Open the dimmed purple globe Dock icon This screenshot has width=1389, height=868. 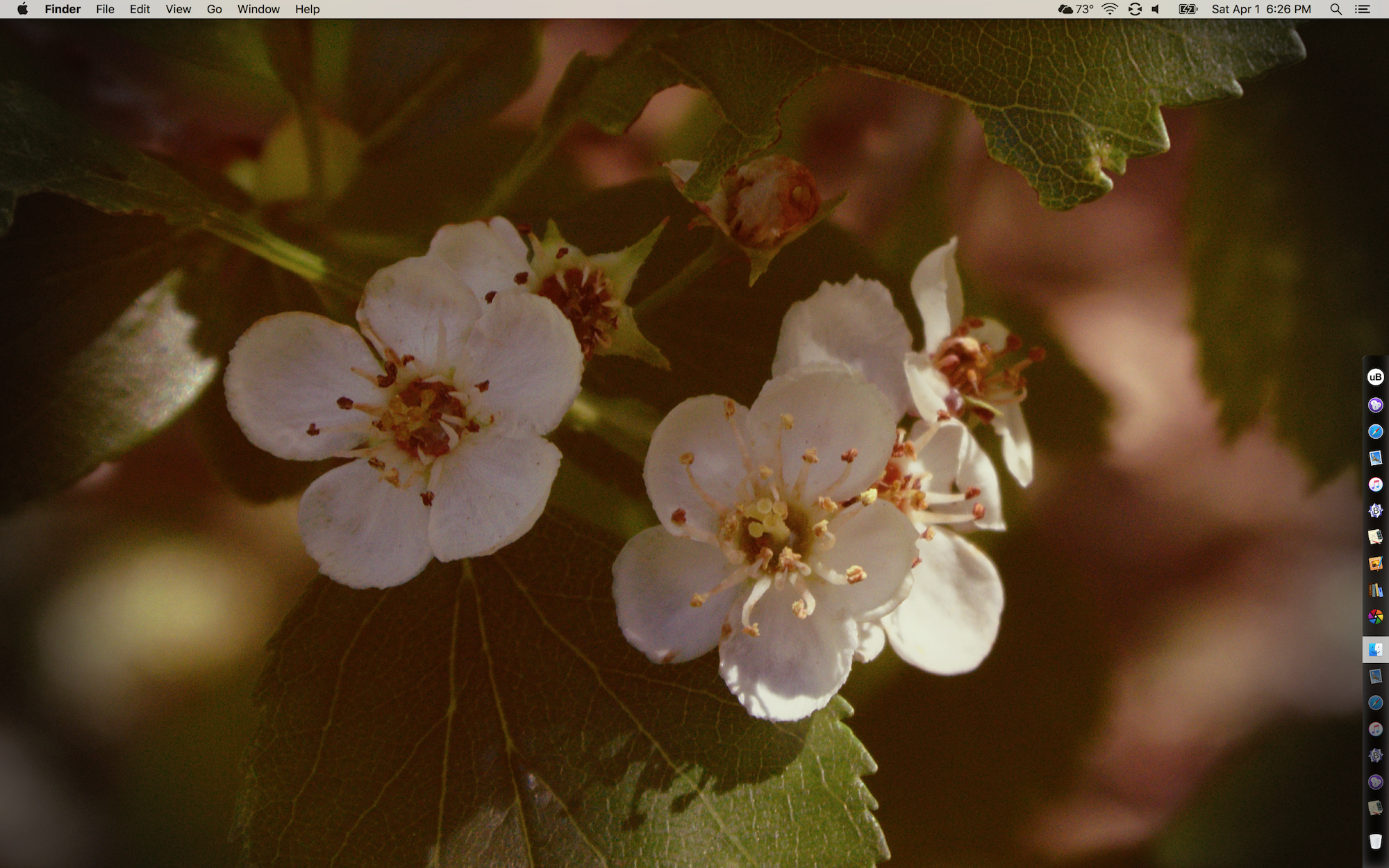[x=1375, y=782]
